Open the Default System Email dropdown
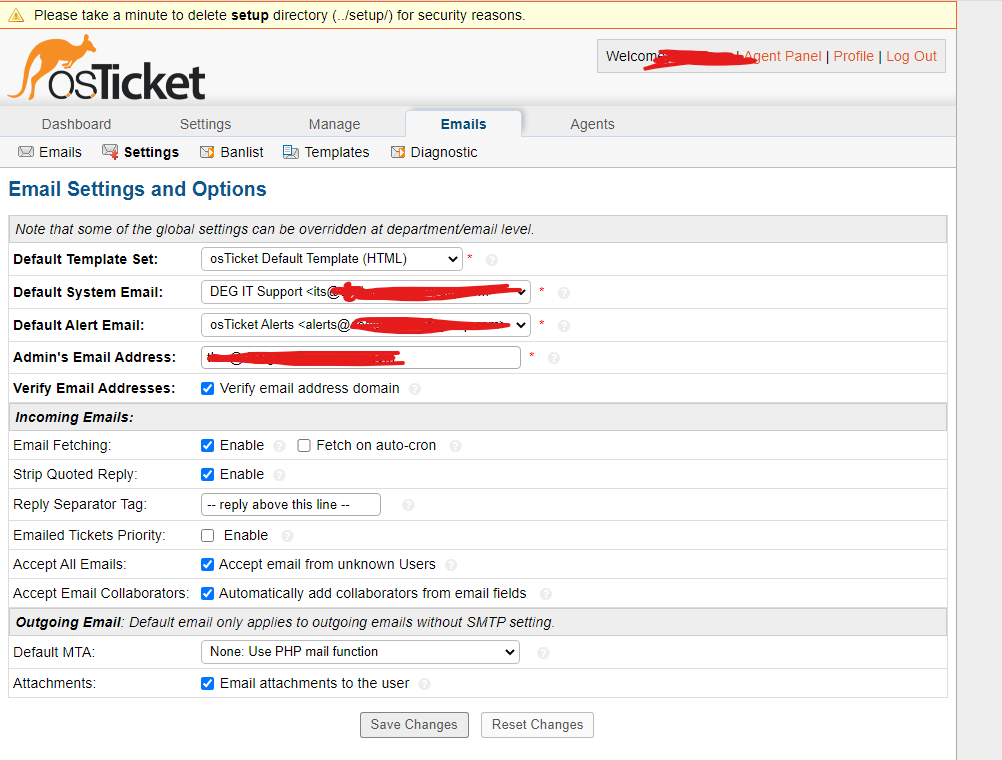Image resolution: width=1002 pixels, height=760 pixels. 366,292
